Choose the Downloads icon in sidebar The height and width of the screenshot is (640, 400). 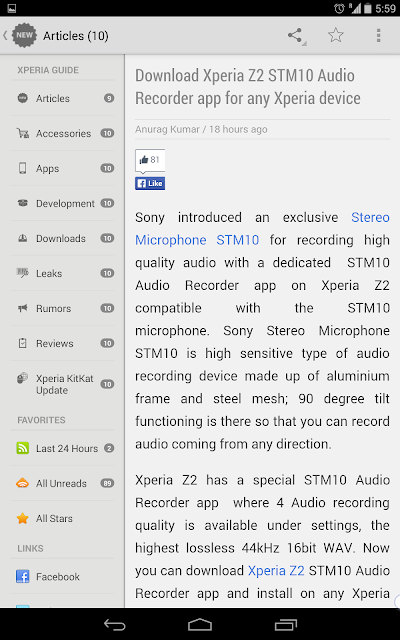tap(22, 238)
